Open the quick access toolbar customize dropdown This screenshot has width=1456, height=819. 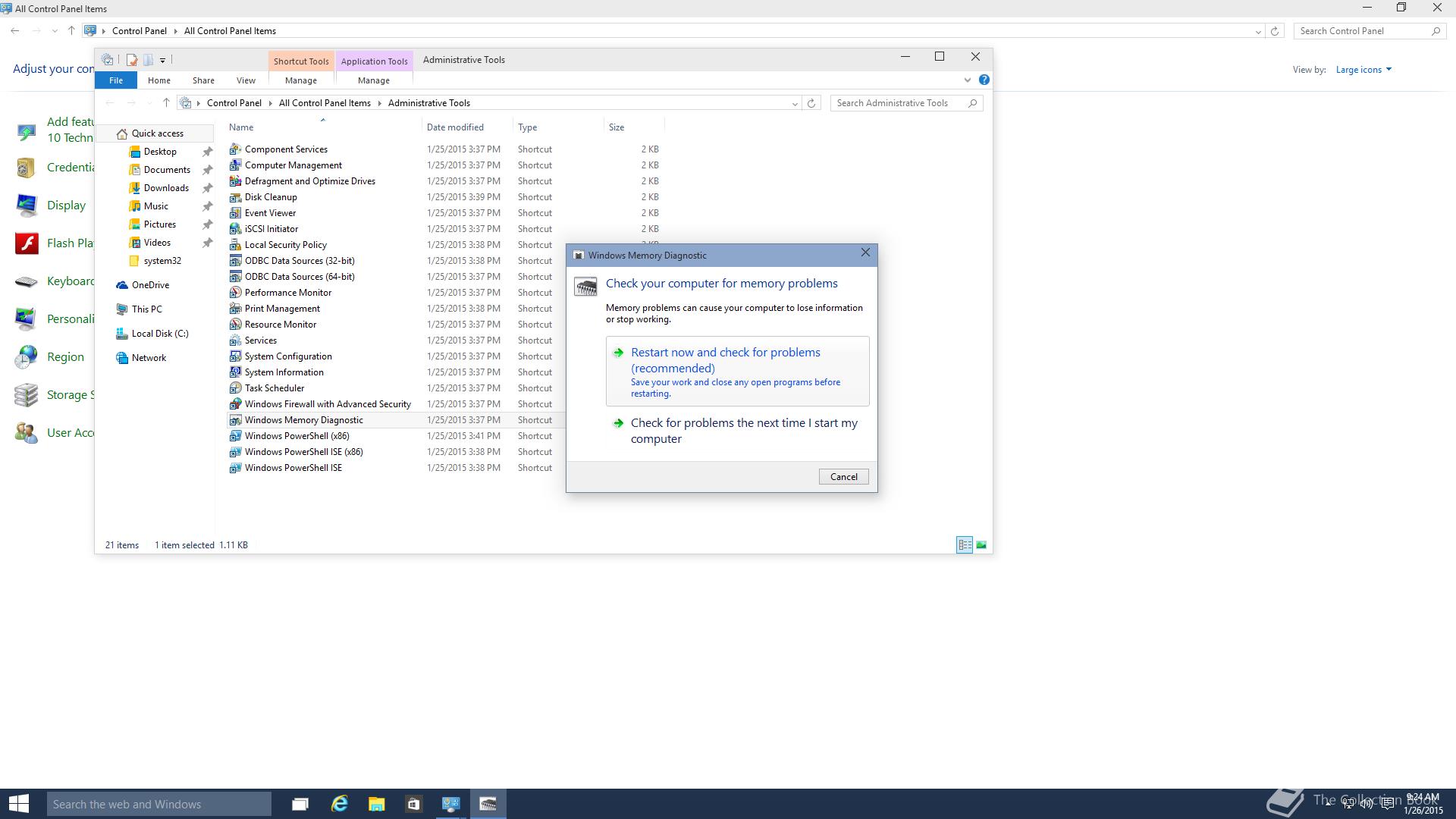pyautogui.click(x=162, y=61)
